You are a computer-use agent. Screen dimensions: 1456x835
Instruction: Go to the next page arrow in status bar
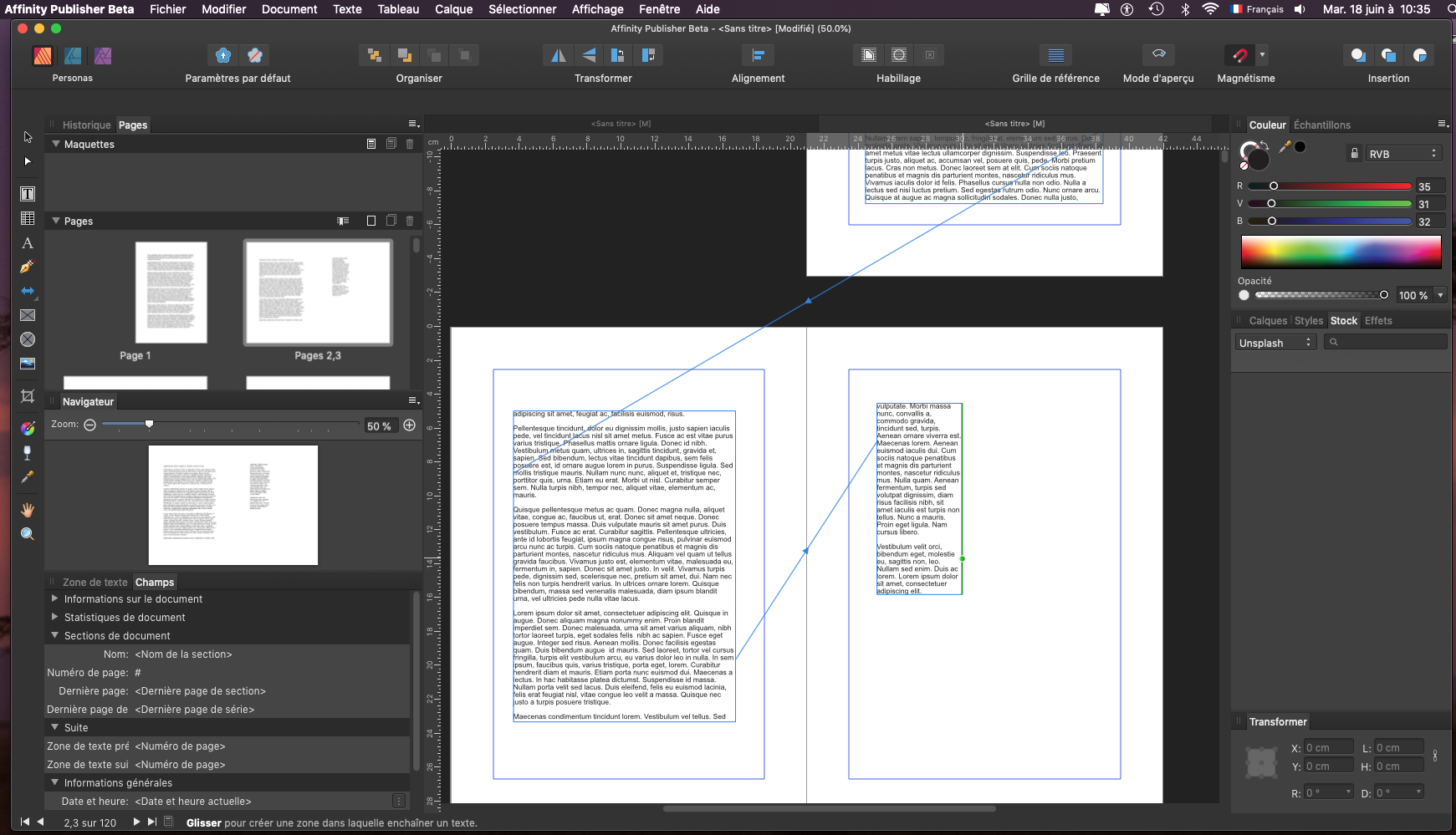[x=136, y=822]
